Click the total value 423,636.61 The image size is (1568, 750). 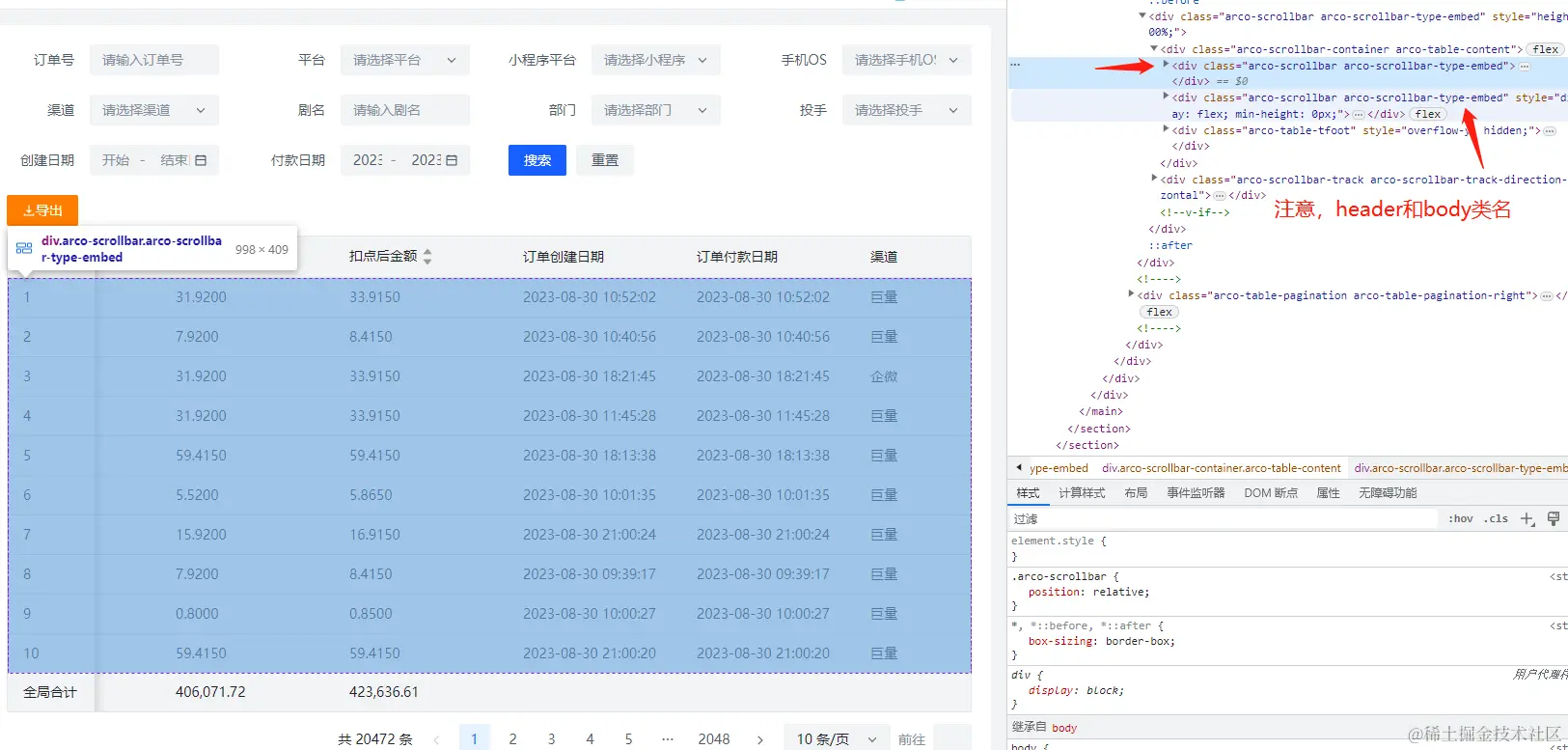click(x=384, y=692)
